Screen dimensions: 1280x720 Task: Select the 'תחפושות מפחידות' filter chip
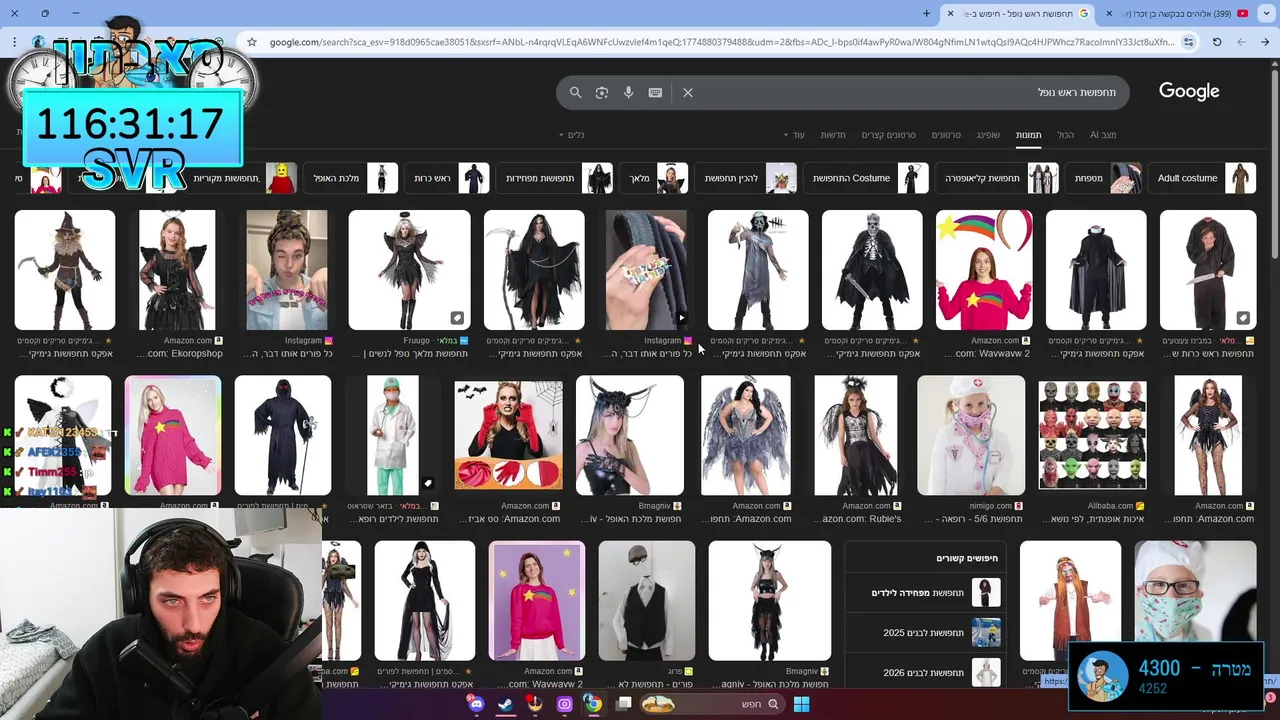(555, 178)
